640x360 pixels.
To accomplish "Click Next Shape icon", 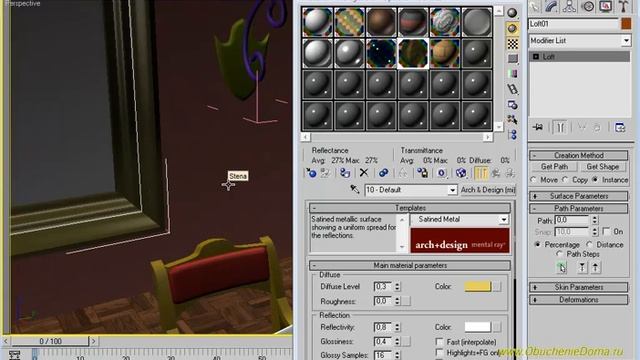I will pos(596,267).
